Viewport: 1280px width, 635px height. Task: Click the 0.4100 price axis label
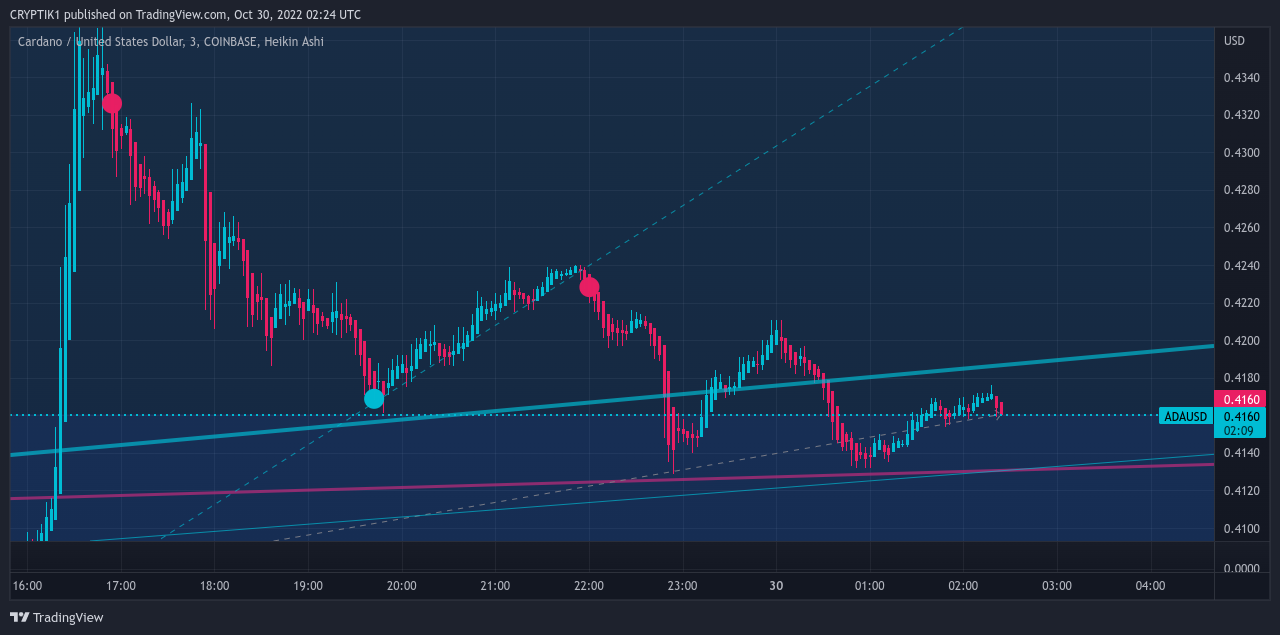1241,529
